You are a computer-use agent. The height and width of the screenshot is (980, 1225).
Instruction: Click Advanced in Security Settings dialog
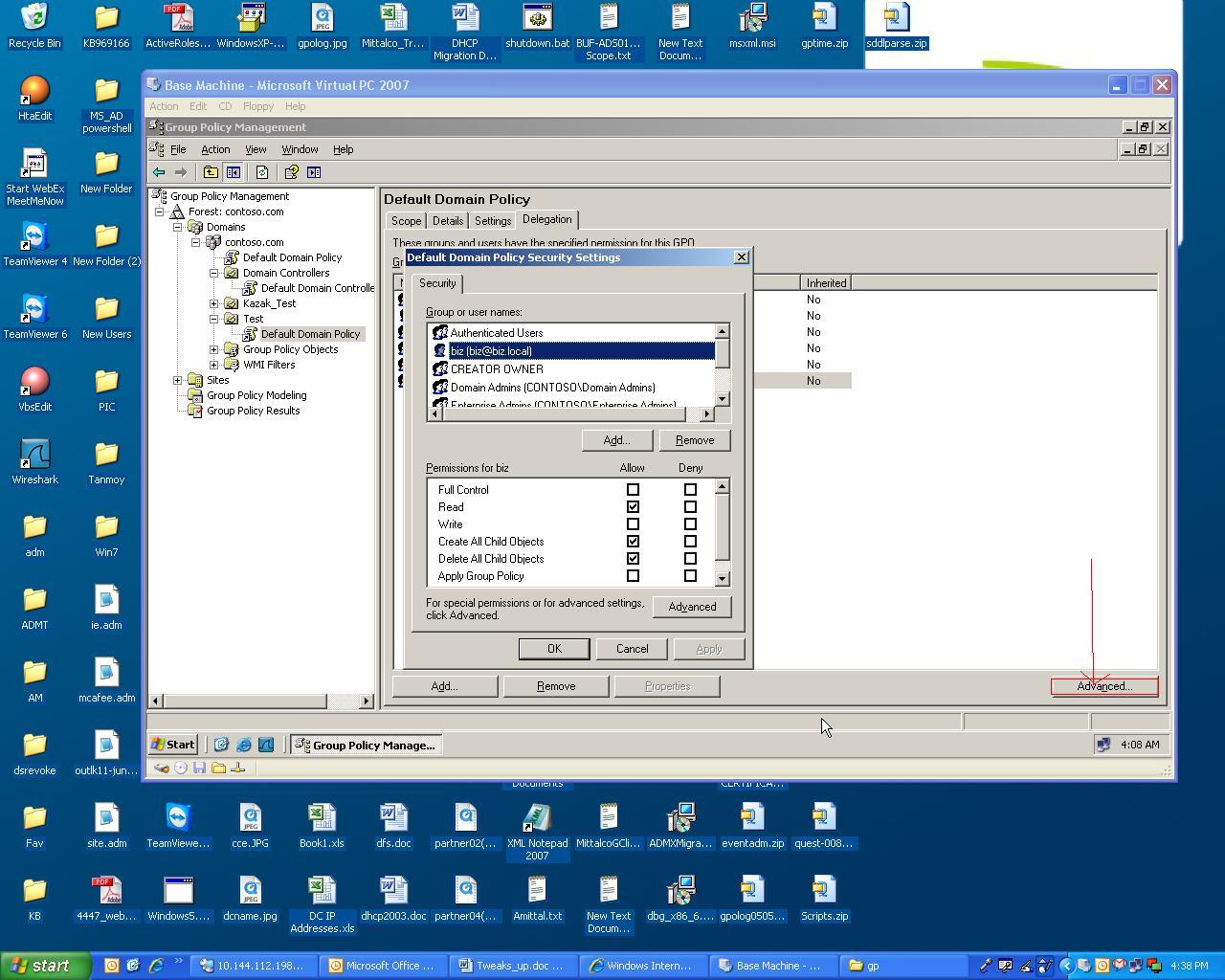692,607
